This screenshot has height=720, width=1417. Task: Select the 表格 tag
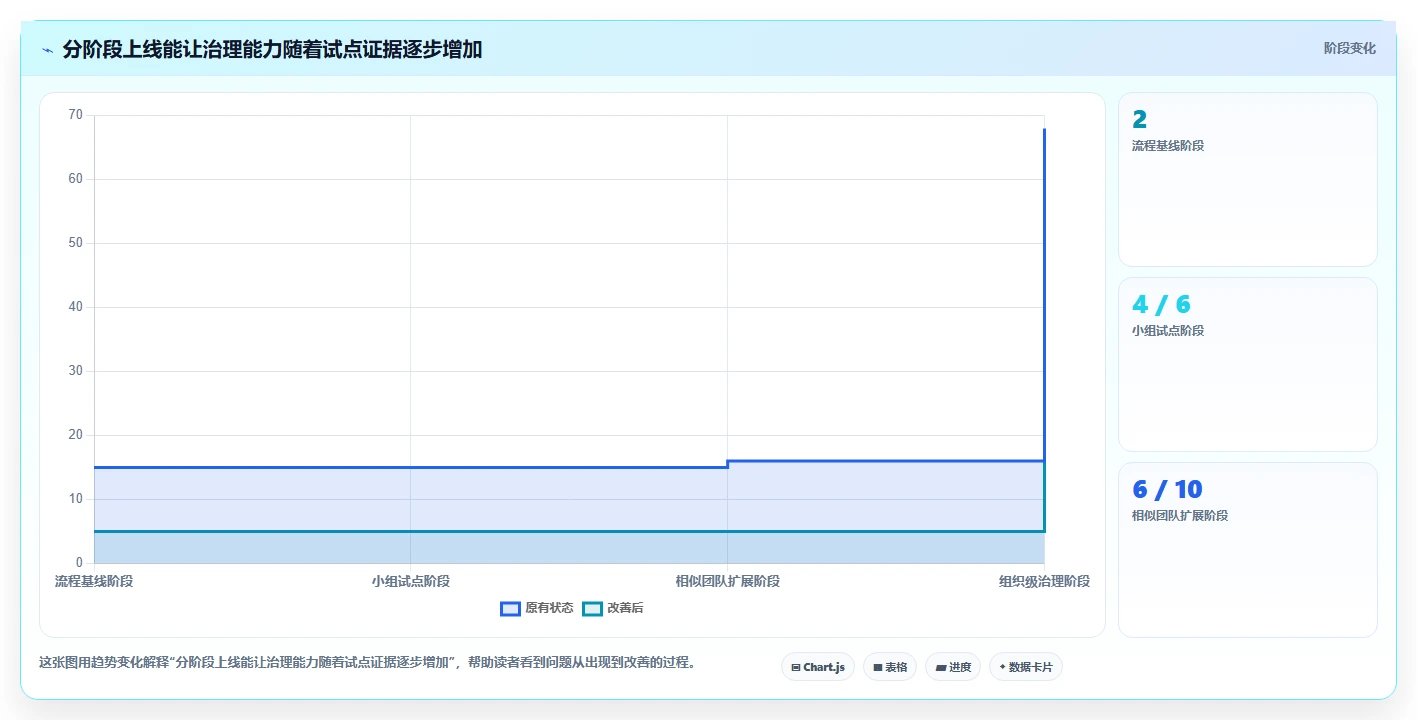[890, 667]
